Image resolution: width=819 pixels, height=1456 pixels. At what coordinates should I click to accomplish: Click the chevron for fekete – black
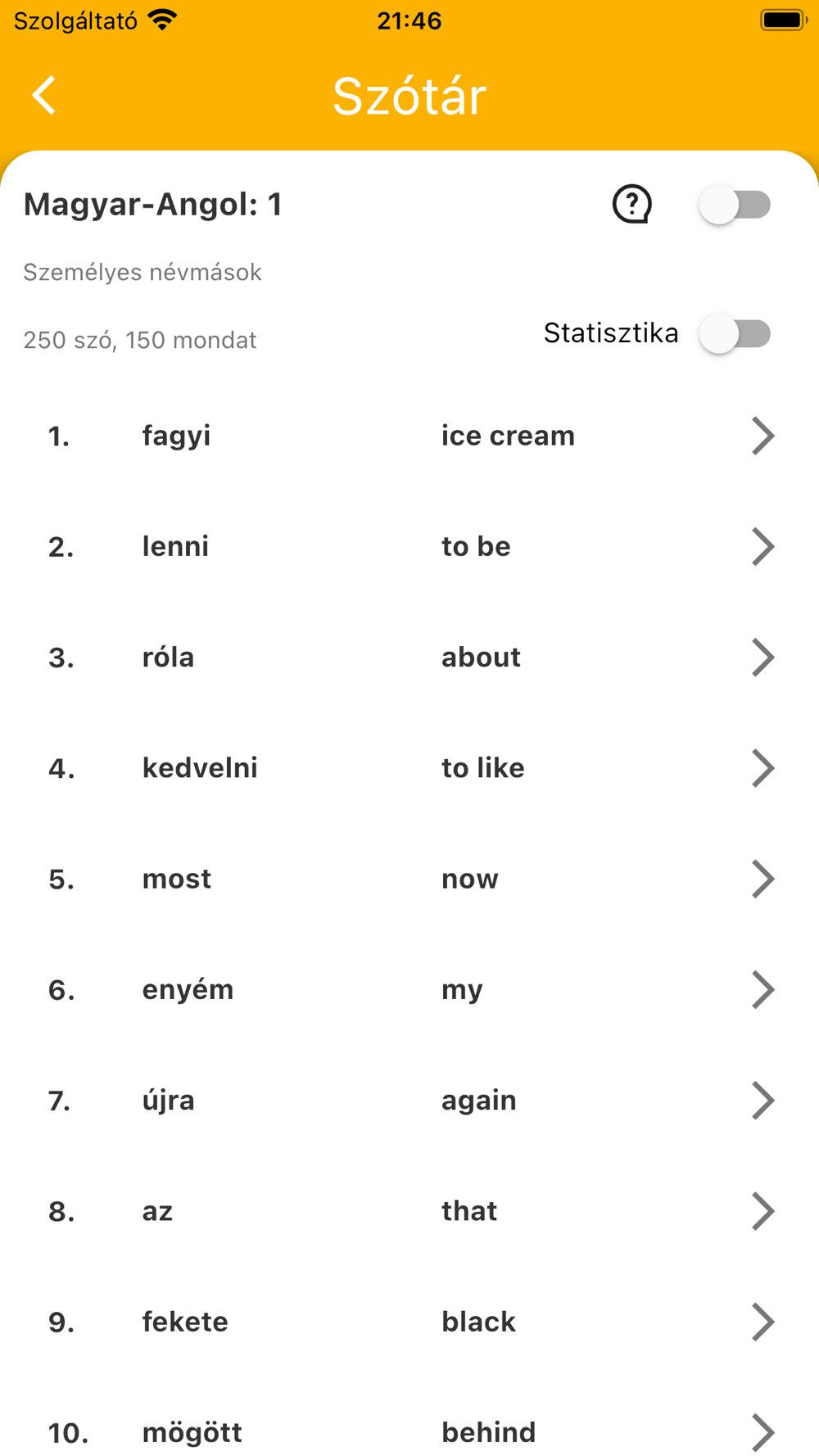pyautogui.click(x=762, y=1322)
